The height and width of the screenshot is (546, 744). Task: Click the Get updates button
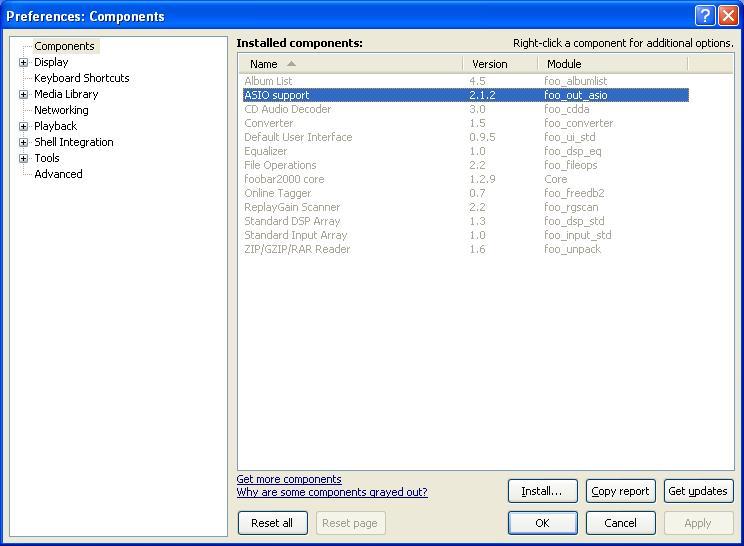(698, 491)
